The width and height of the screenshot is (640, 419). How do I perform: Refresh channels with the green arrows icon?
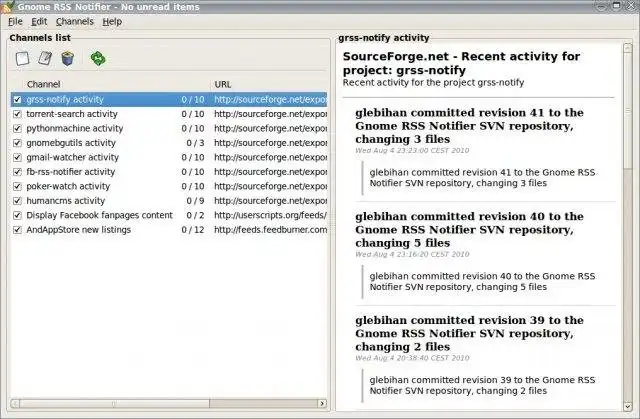coord(98,58)
